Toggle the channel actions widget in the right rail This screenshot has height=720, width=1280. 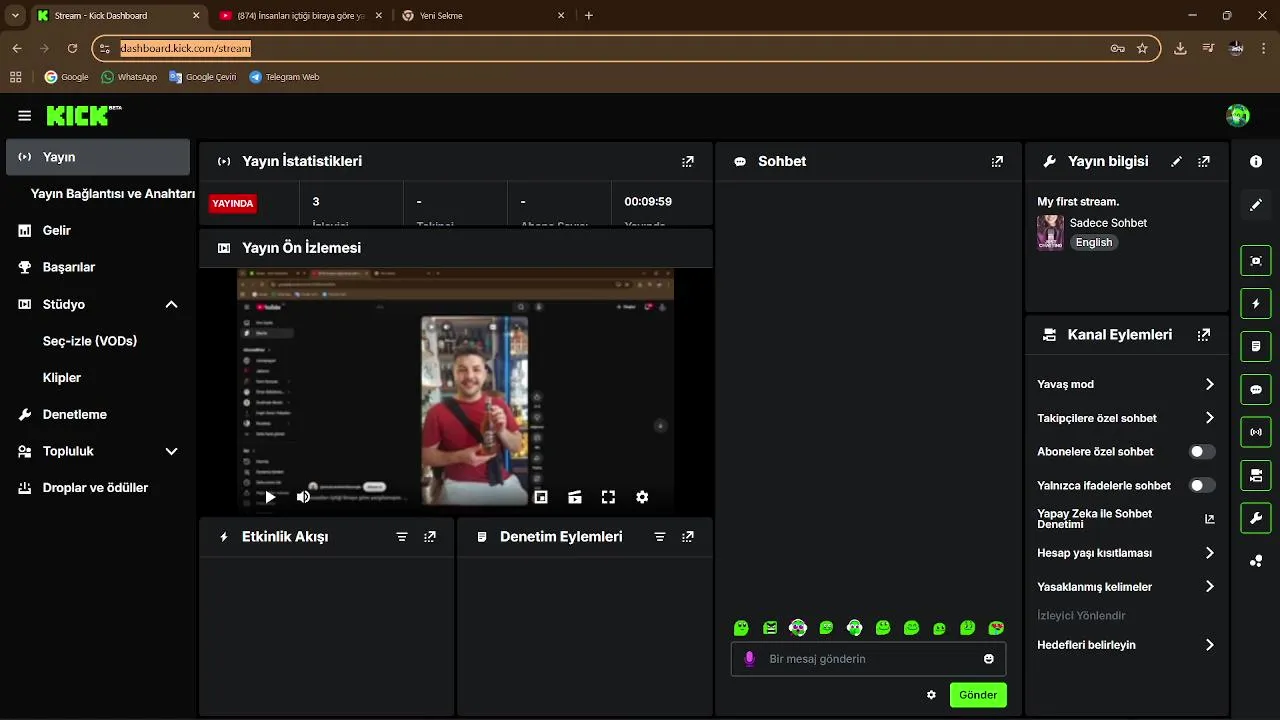(x=1256, y=475)
